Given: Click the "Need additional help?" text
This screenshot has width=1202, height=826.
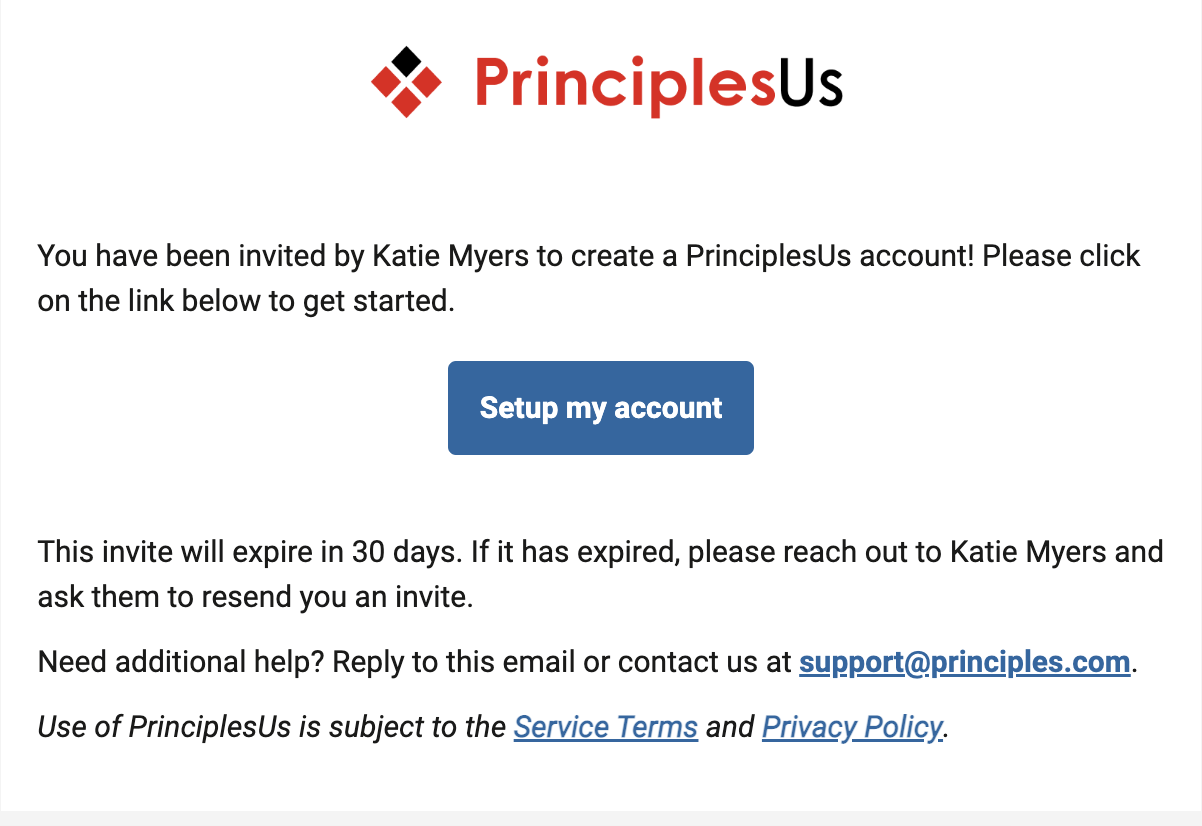Looking at the screenshot, I should click(180, 662).
